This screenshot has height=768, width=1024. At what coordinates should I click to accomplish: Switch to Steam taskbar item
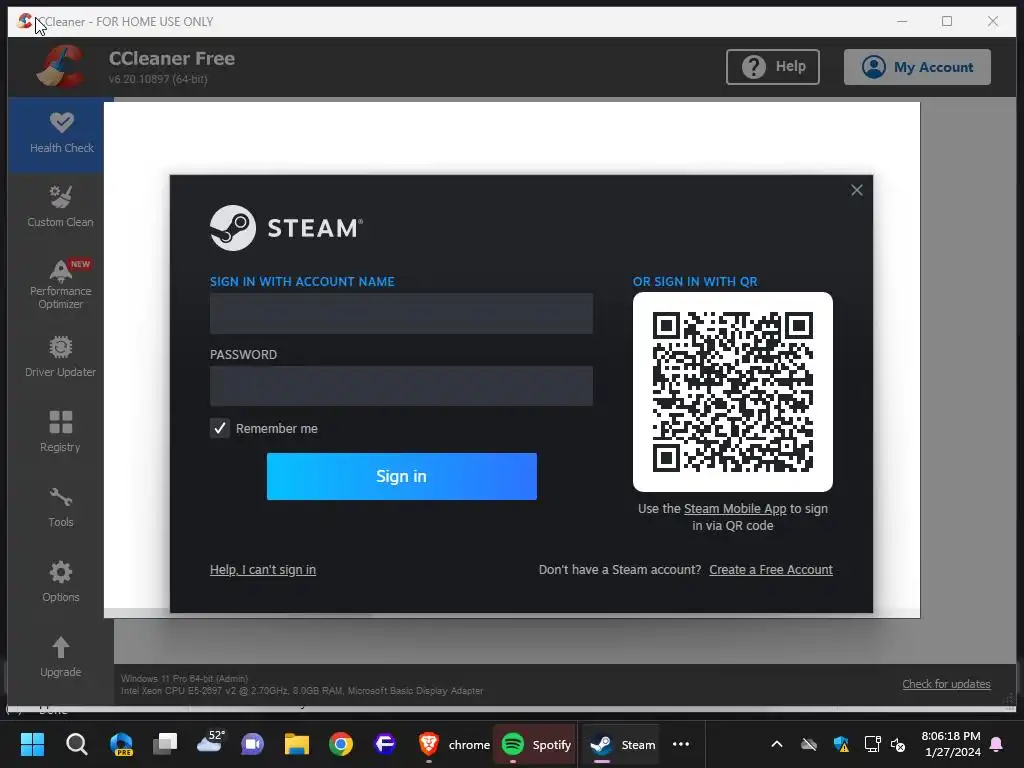point(622,744)
